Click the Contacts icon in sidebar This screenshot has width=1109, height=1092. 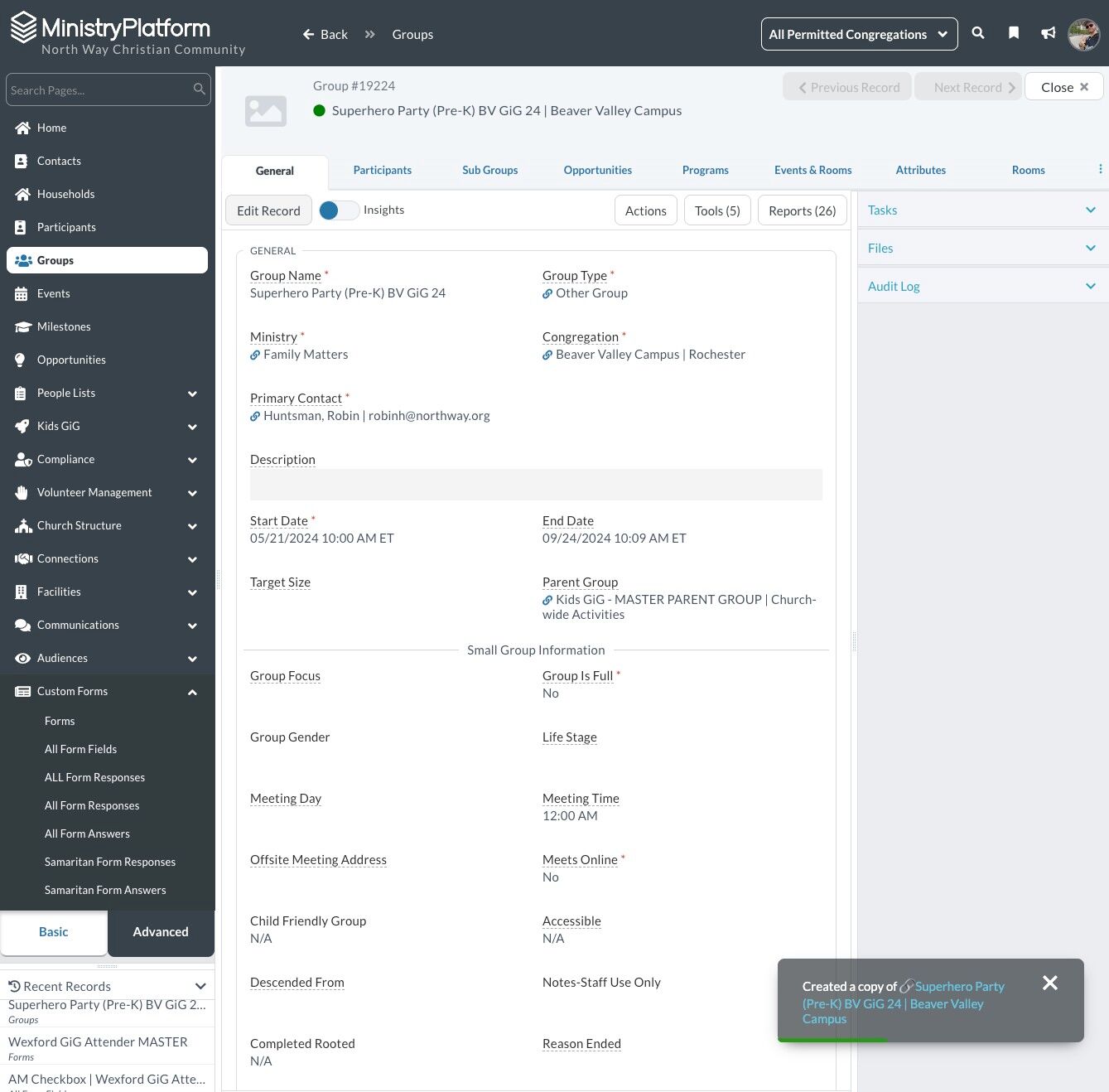(22, 161)
